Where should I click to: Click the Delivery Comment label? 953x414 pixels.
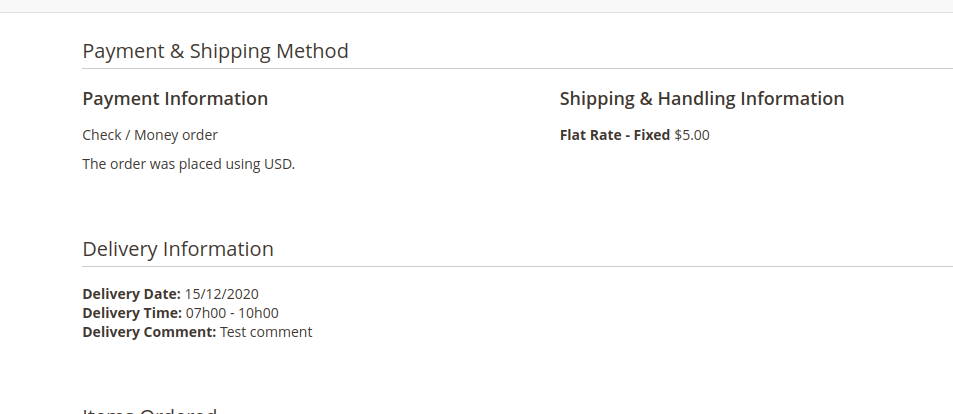(149, 332)
